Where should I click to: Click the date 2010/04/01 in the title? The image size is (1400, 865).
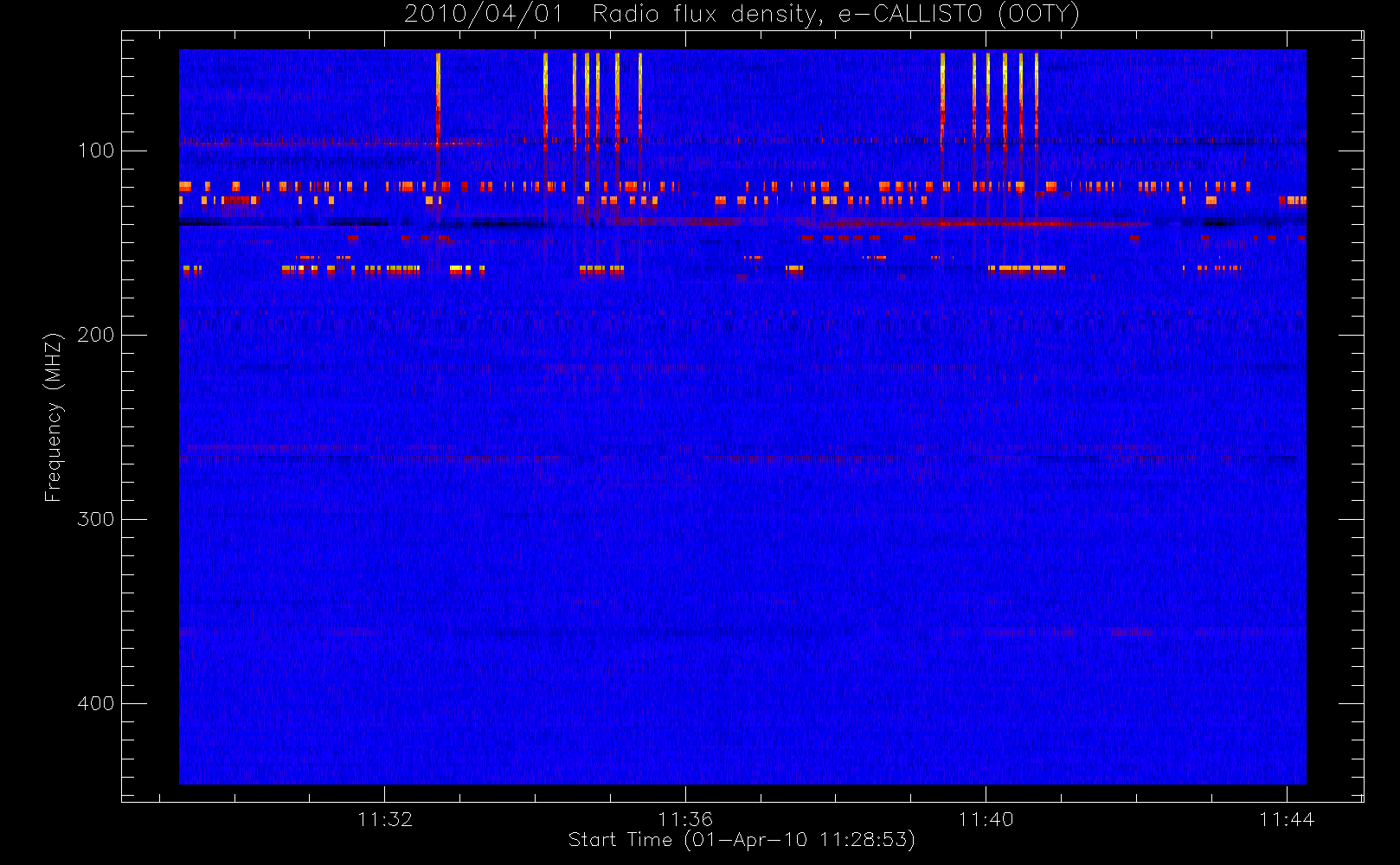click(x=484, y=15)
